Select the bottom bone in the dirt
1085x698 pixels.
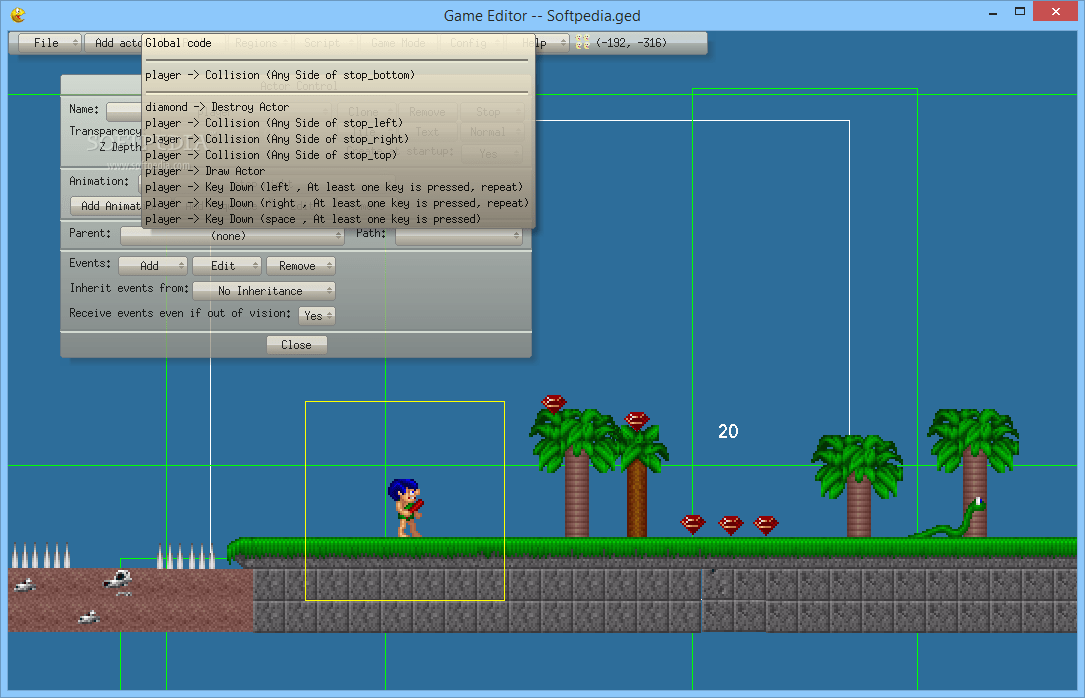pos(89,617)
